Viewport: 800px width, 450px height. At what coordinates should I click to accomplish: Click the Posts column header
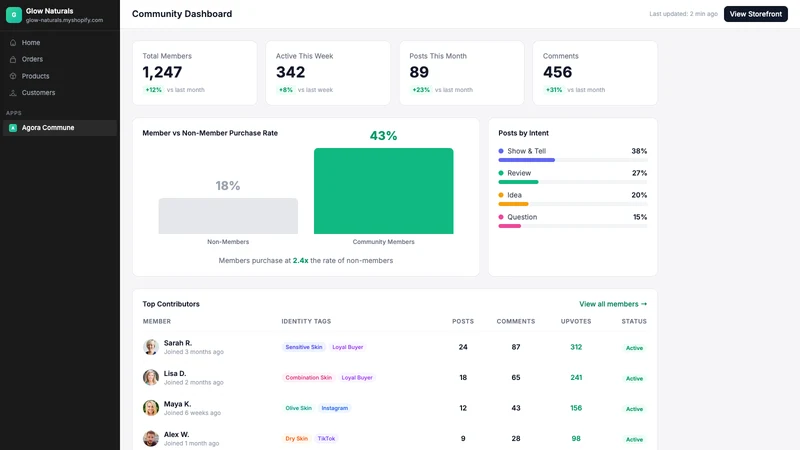tap(463, 321)
